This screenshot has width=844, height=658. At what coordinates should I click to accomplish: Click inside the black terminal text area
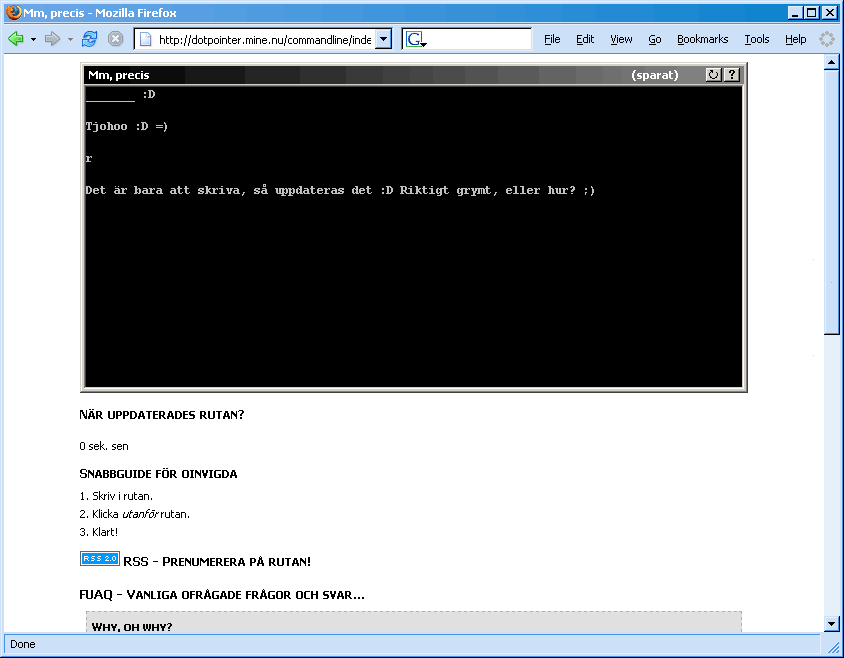(413, 290)
